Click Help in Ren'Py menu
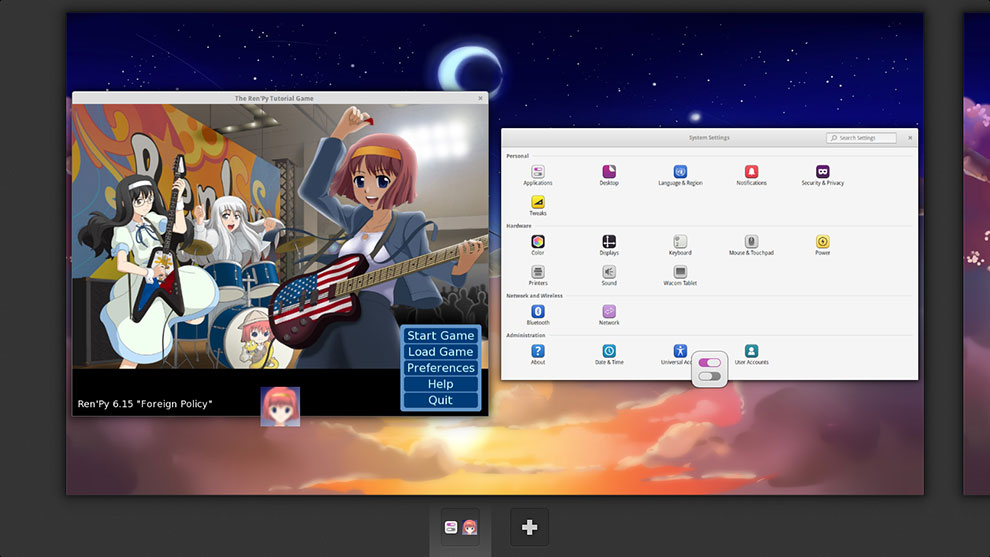 pyautogui.click(x=441, y=384)
